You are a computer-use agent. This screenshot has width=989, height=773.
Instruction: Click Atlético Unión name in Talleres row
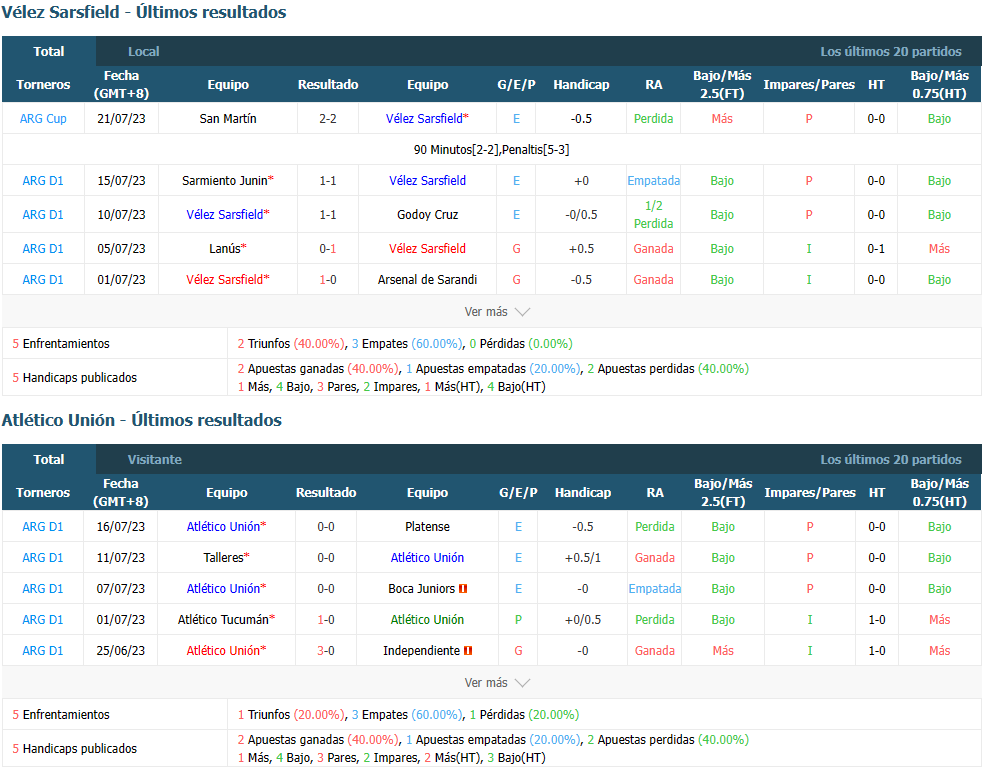pyautogui.click(x=427, y=558)
